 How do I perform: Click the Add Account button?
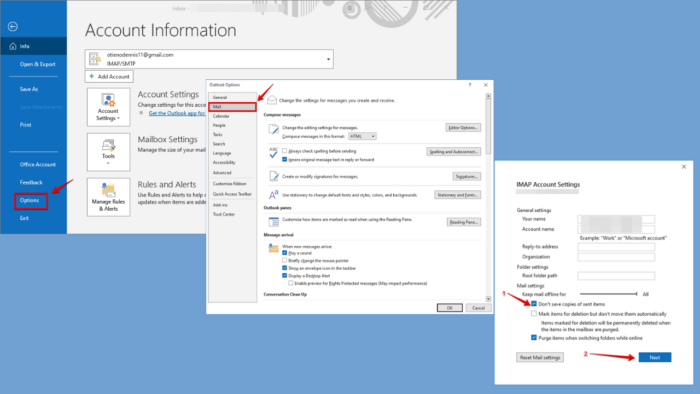click(x=109, y=76)
